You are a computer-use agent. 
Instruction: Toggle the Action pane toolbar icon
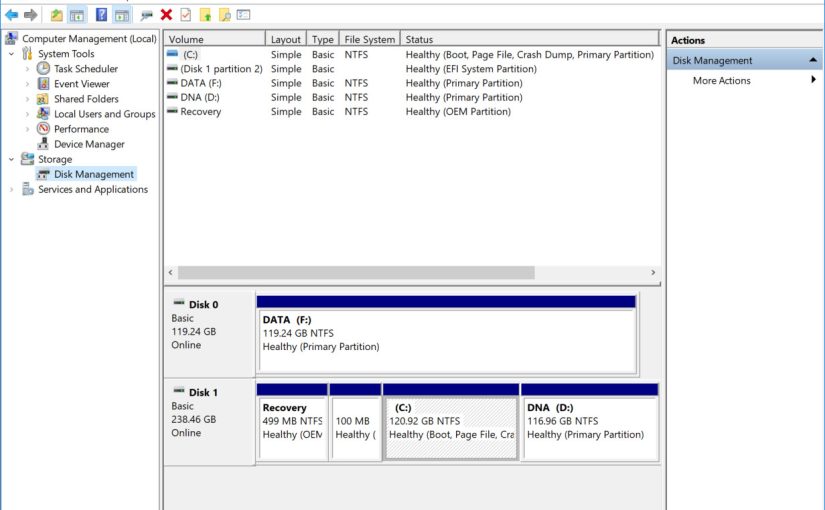[x=121, y=15]
